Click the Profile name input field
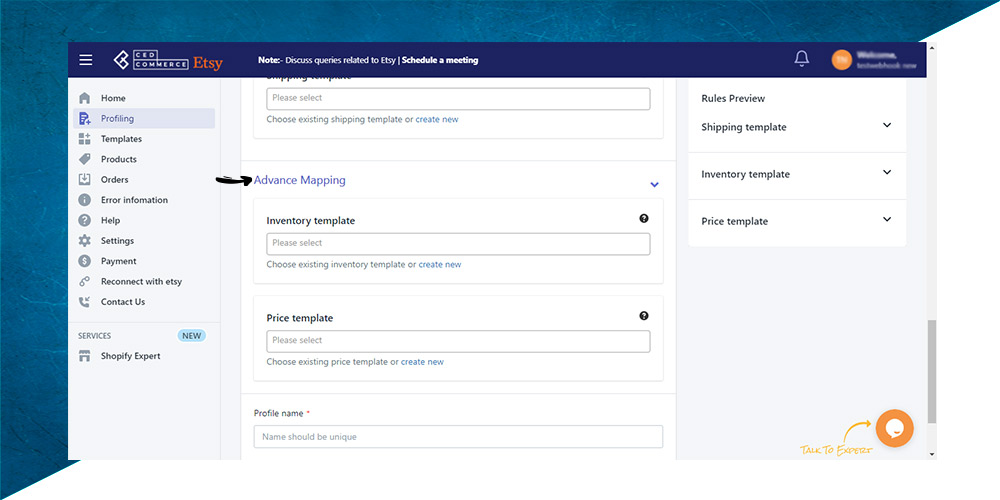 [459, 437]
